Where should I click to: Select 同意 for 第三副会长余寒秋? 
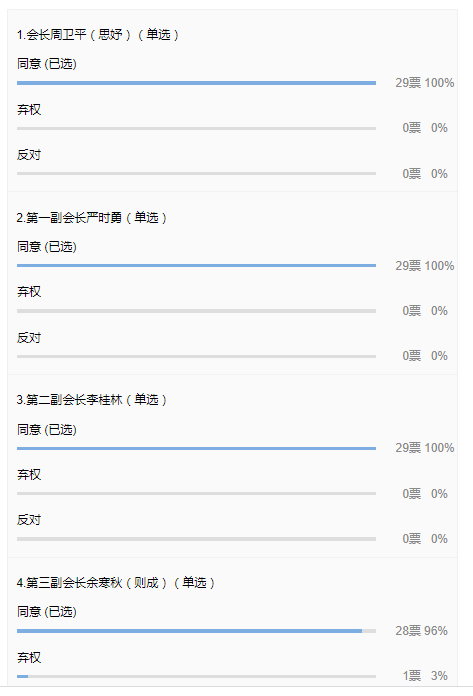click(x=47, y=612)
